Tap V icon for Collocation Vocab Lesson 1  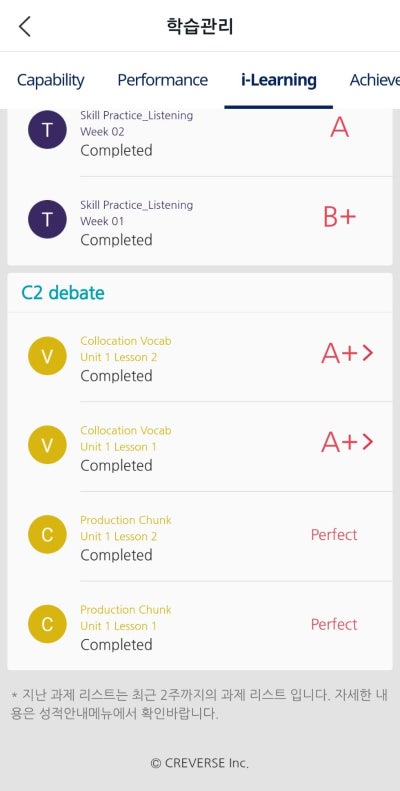pyautogui.click(x=47, y=444)
